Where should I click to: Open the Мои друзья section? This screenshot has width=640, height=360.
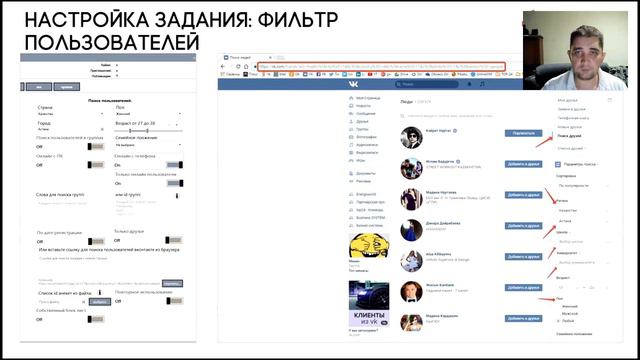point(568,100)
